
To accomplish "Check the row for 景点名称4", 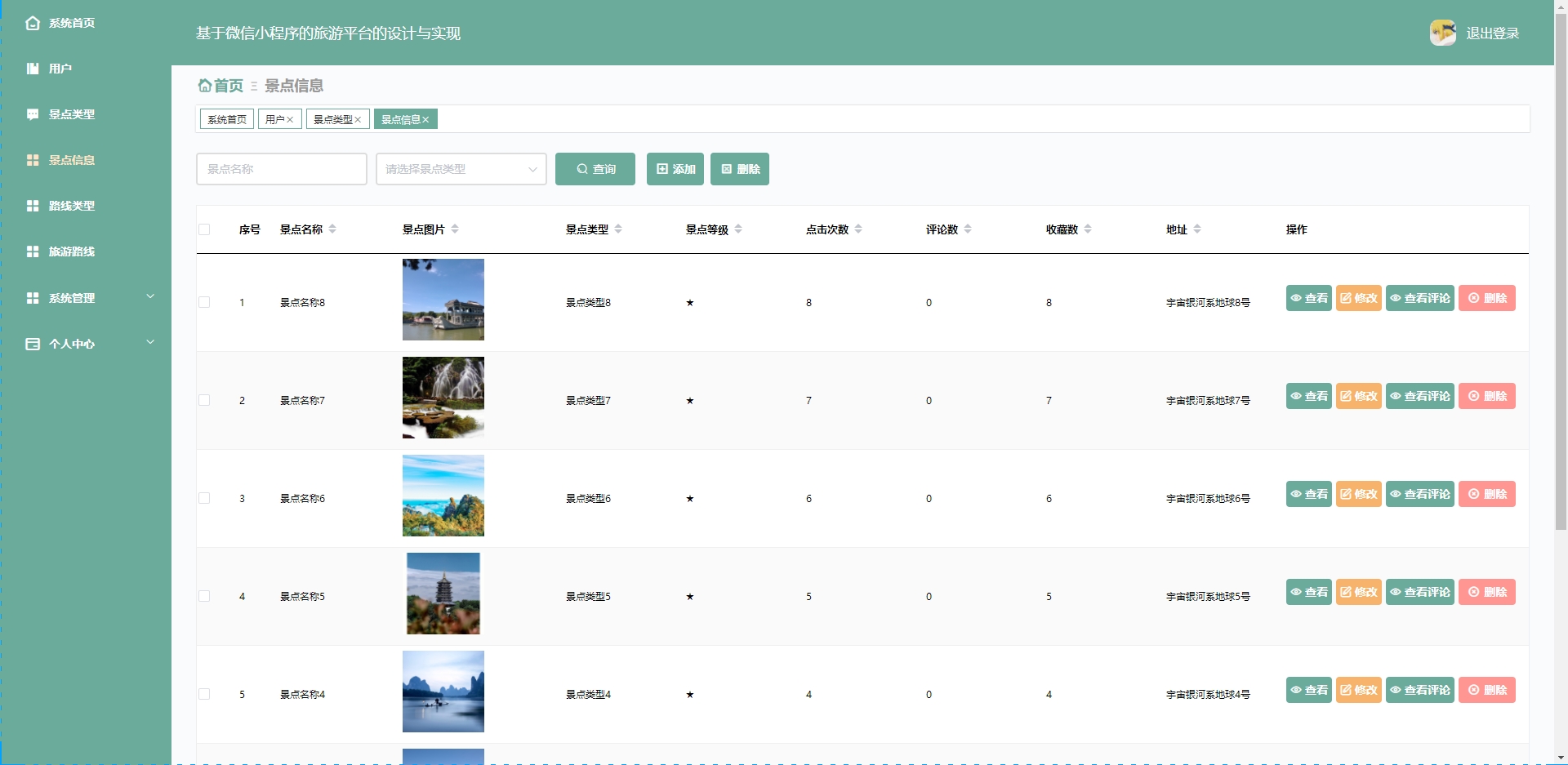I will 204,694.
